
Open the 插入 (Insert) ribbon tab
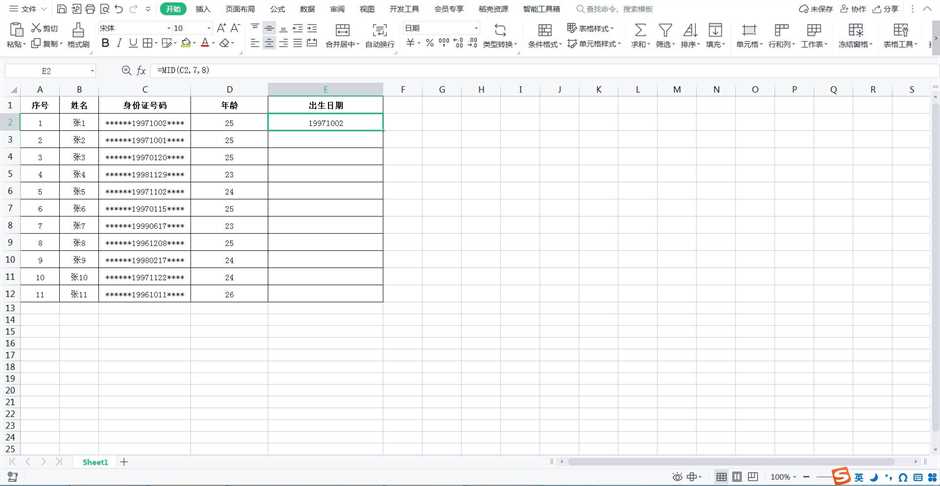[203, 9]
